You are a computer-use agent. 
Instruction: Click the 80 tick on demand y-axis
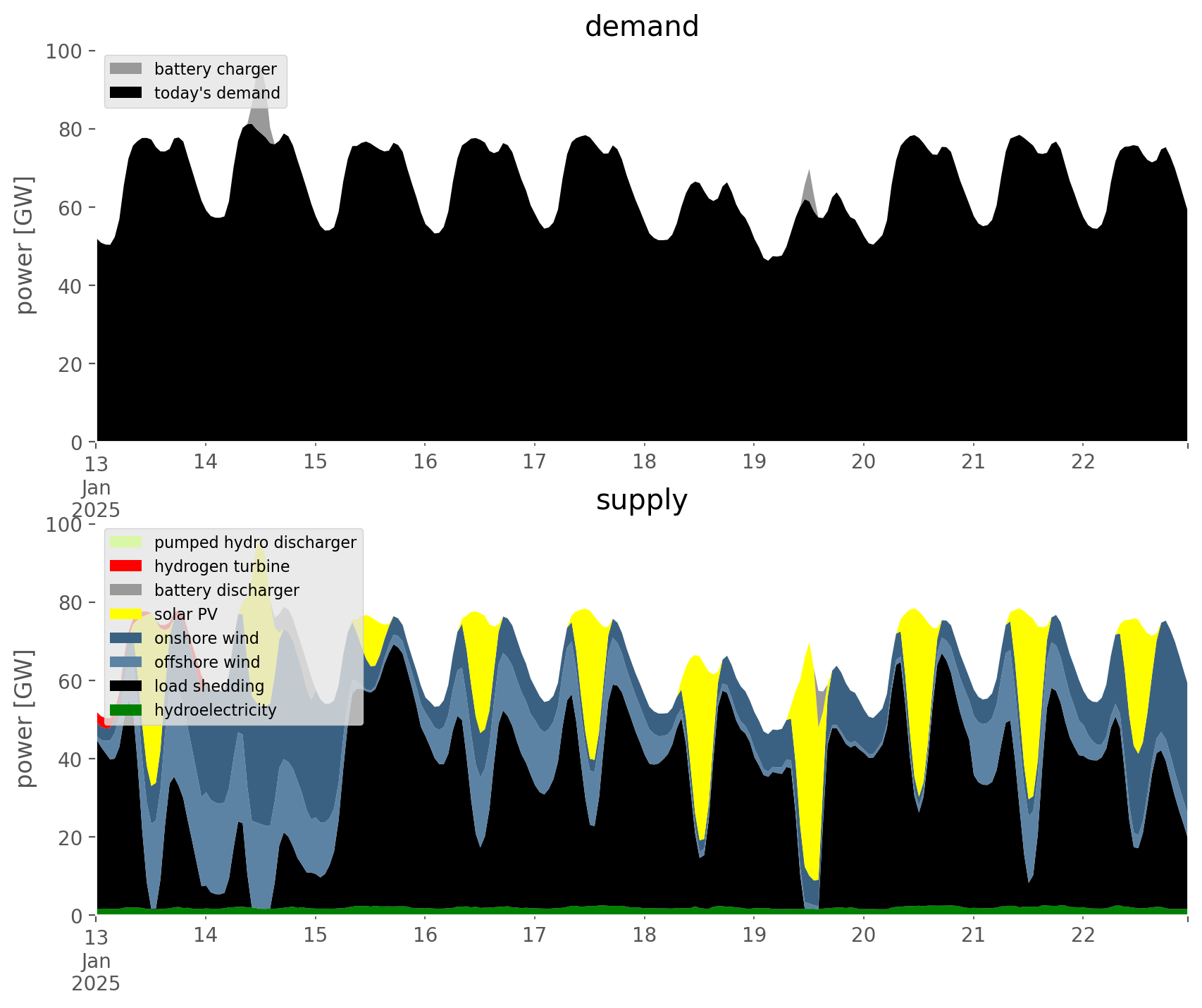(71, 129)
